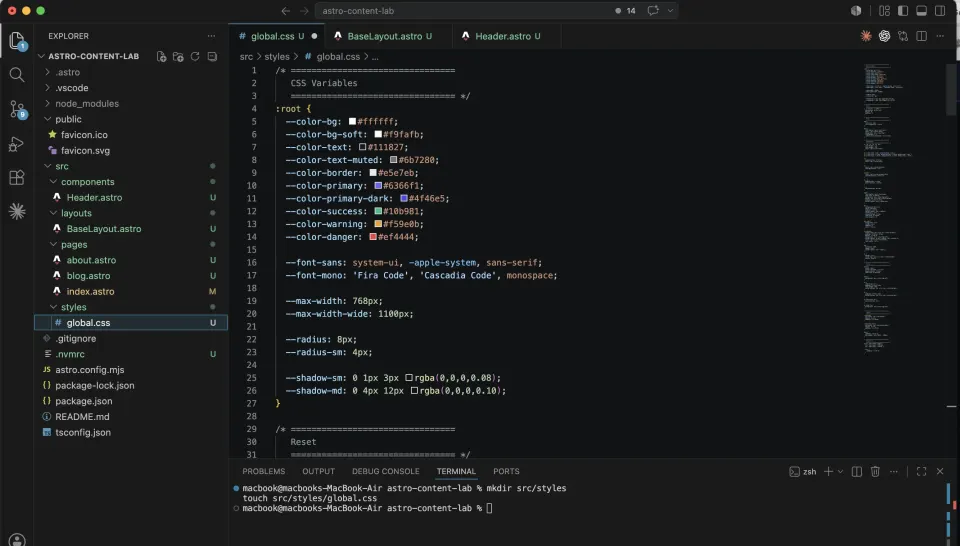Open the OUTPUT panel tab
Screen dimensions: 960x546
point(318,471)
